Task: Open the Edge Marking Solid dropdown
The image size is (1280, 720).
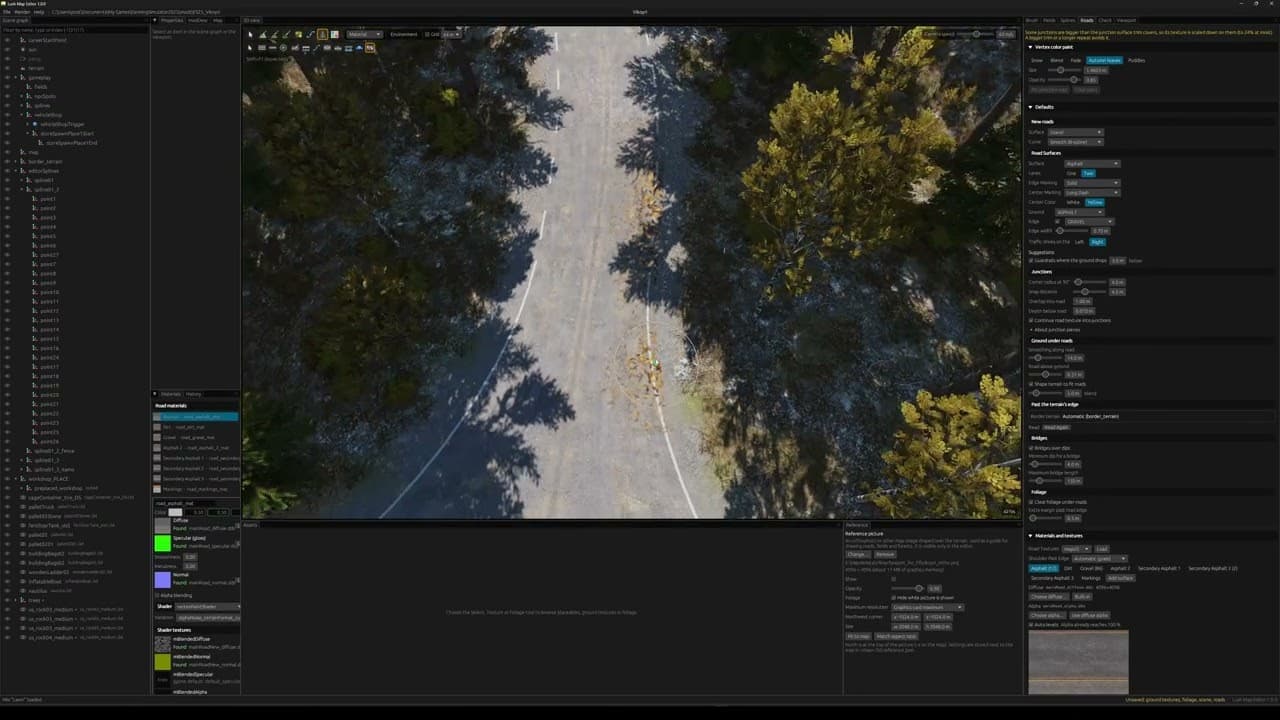Action: (1092, 183)
